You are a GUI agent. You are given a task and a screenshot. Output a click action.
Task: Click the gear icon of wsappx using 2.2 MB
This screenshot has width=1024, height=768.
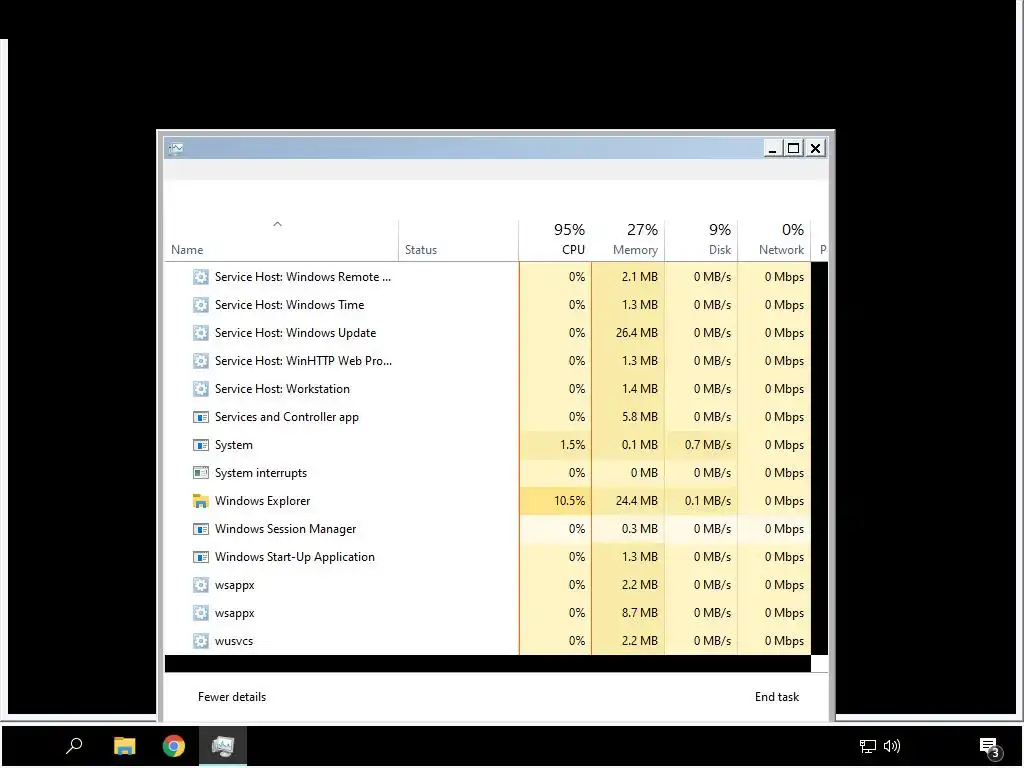(200, 585)
